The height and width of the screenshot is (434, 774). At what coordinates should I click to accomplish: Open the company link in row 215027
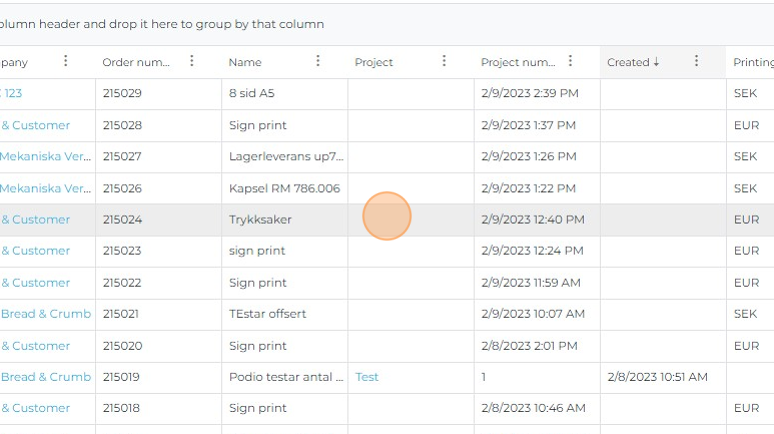(46, 157)
